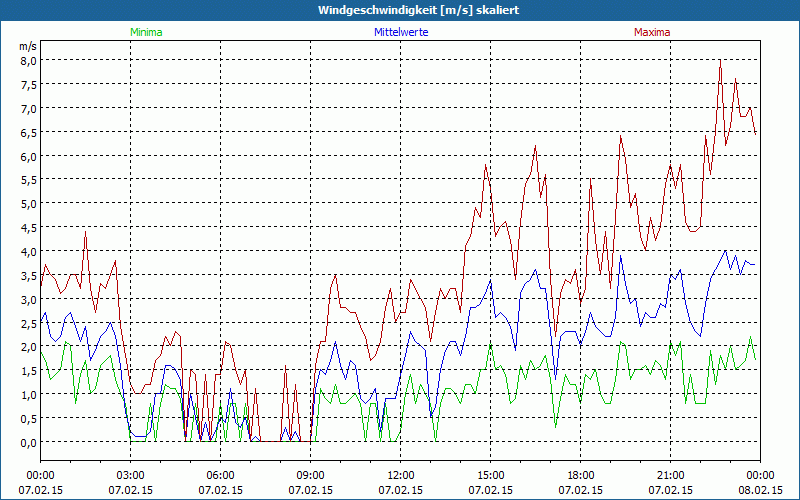Image resolution: width=800 pixels, height=500 pixels.
Task: Click the 5,0 y-axis tick label
Action: pos(29,203)
